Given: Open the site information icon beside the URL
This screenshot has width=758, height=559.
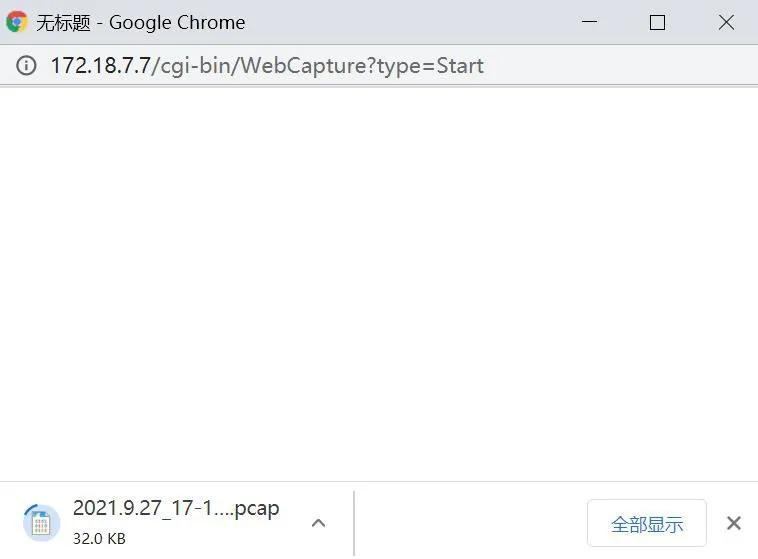Looking at the screenshot, I should [27, 66].
